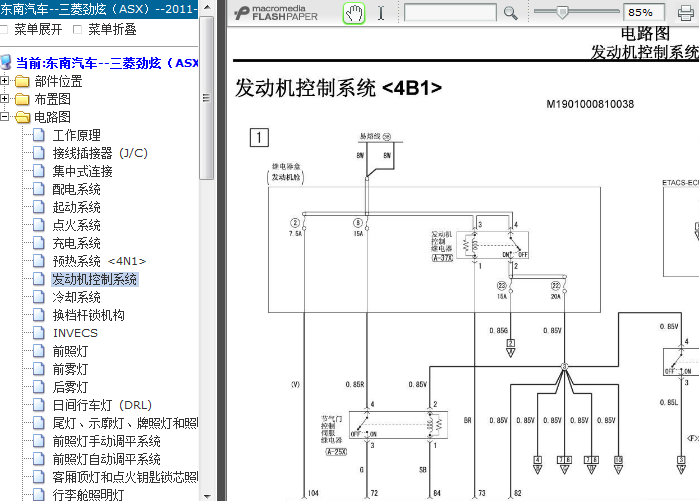Click the document icon beside 前雾灯
This screenshot has width=699, height=501.
click(39, 369)
